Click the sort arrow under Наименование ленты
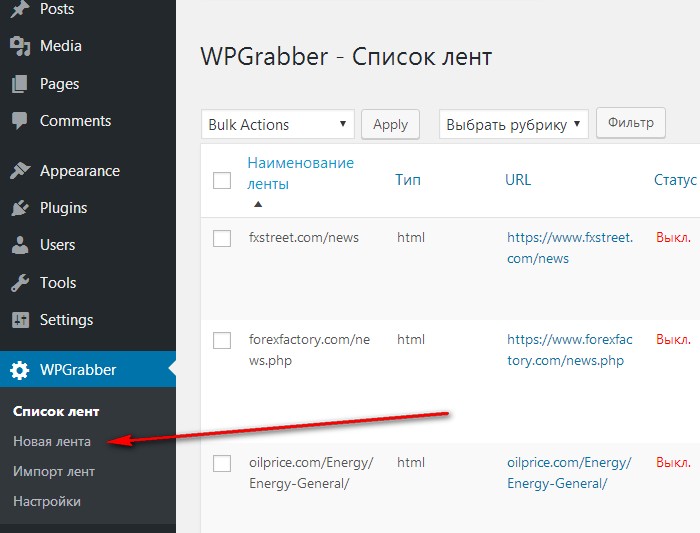The image size is (700, 533). click(x=258, y=204)
